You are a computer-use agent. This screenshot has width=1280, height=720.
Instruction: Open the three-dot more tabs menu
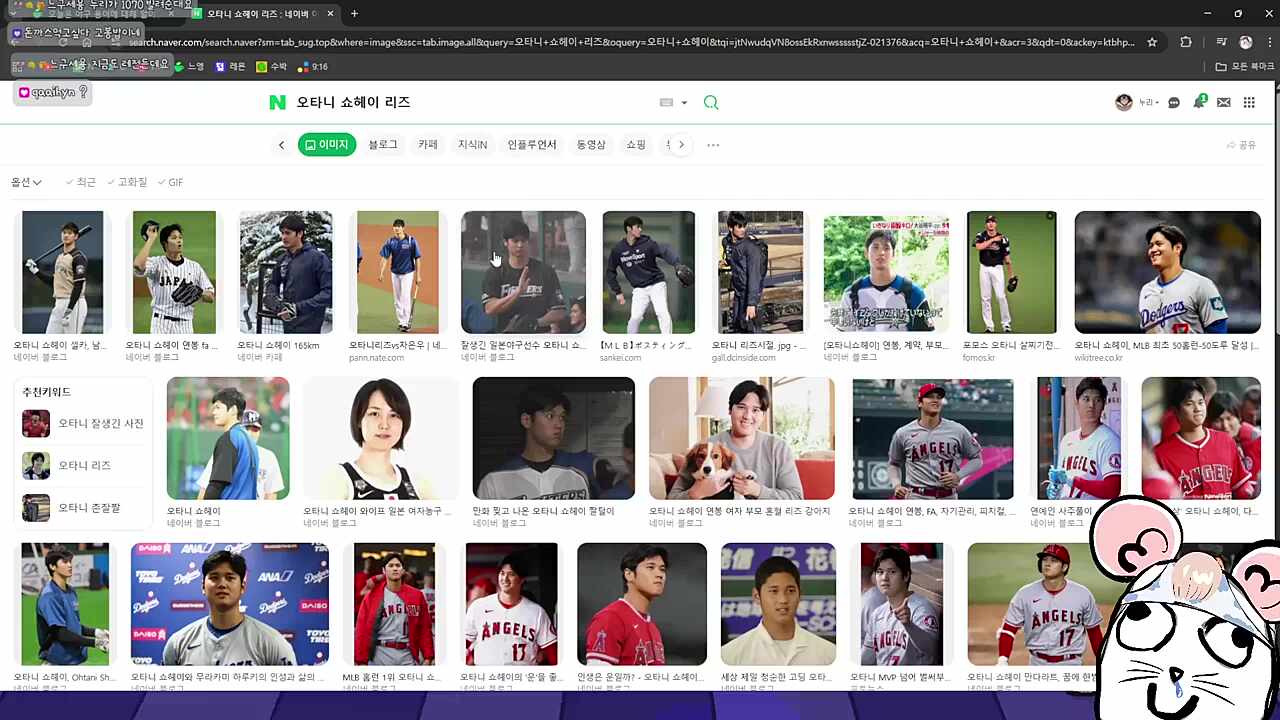tap(713, 145)
